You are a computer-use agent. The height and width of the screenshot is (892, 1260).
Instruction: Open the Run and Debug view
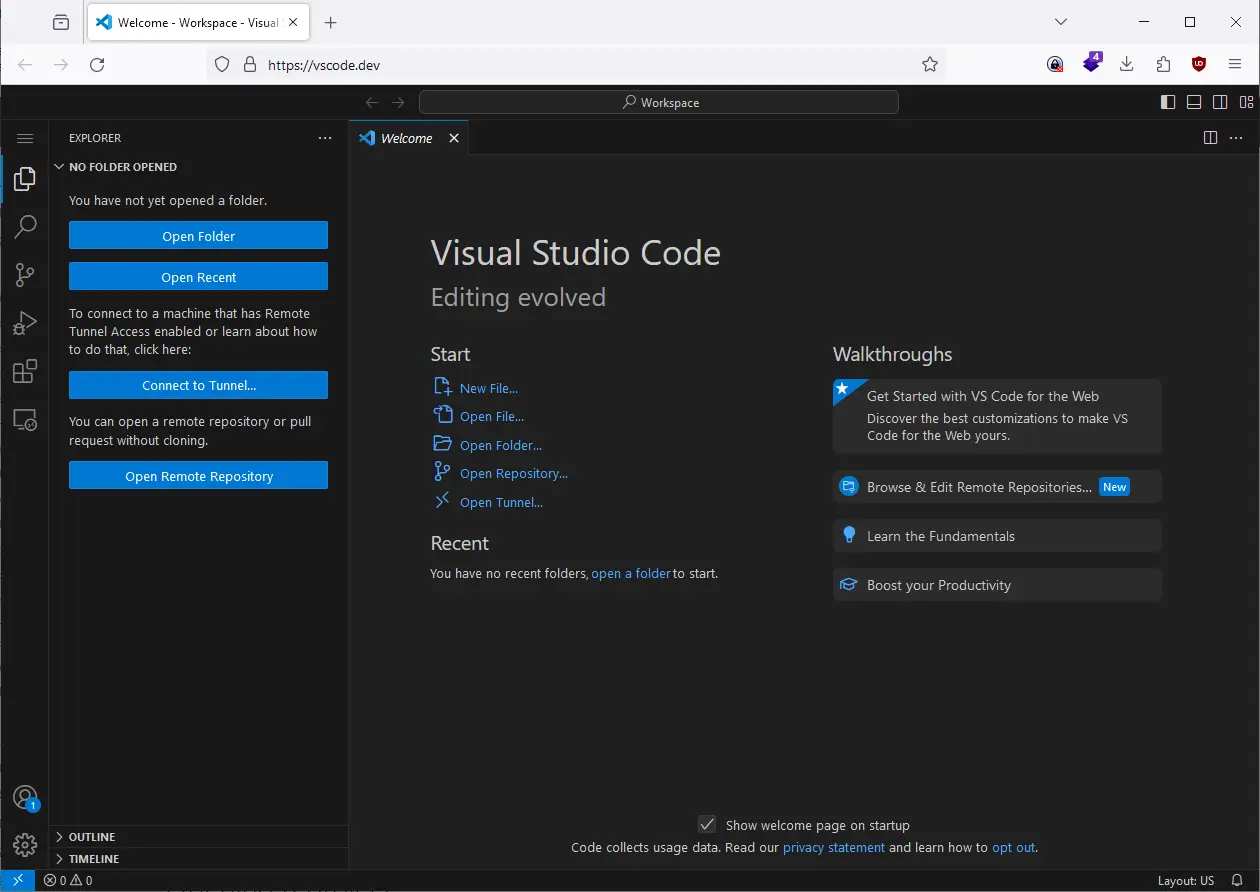point(25,323)
